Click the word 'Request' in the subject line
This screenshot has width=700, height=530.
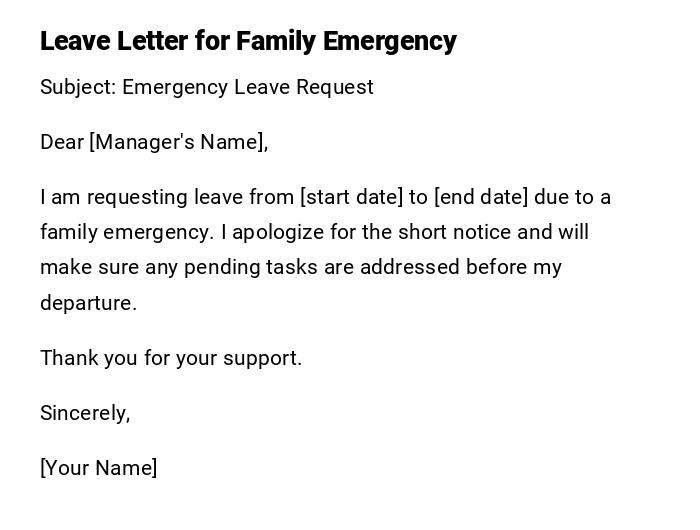point(336,87)
